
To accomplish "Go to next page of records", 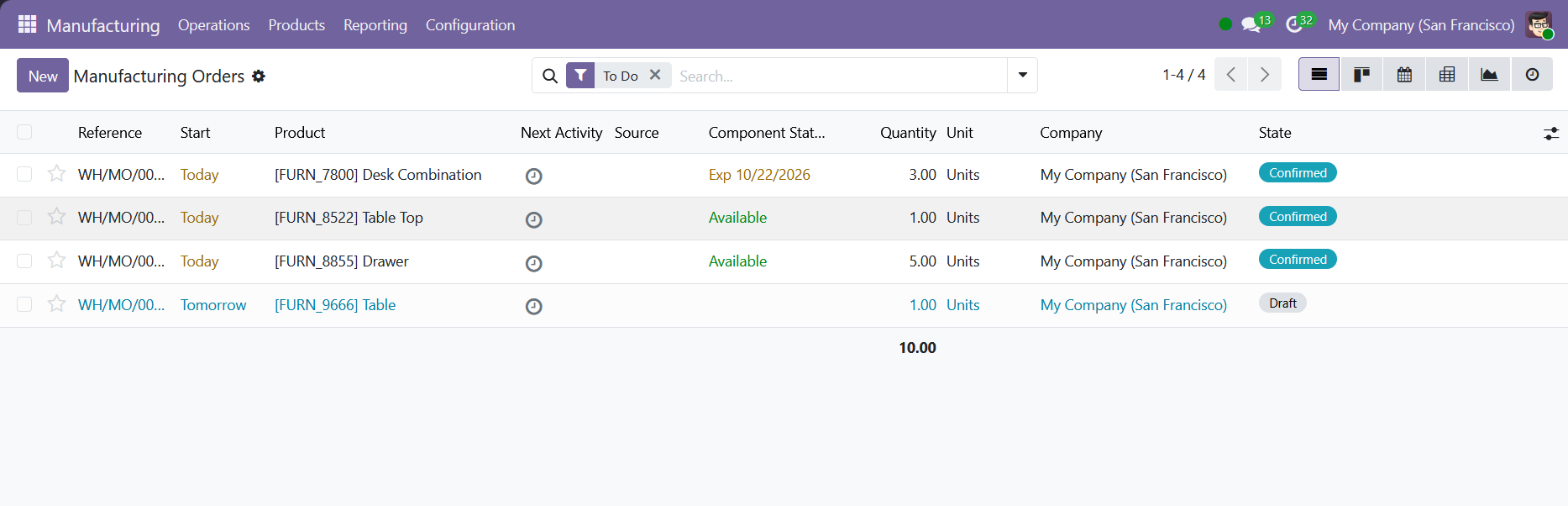I will (x=1265, y=75).
